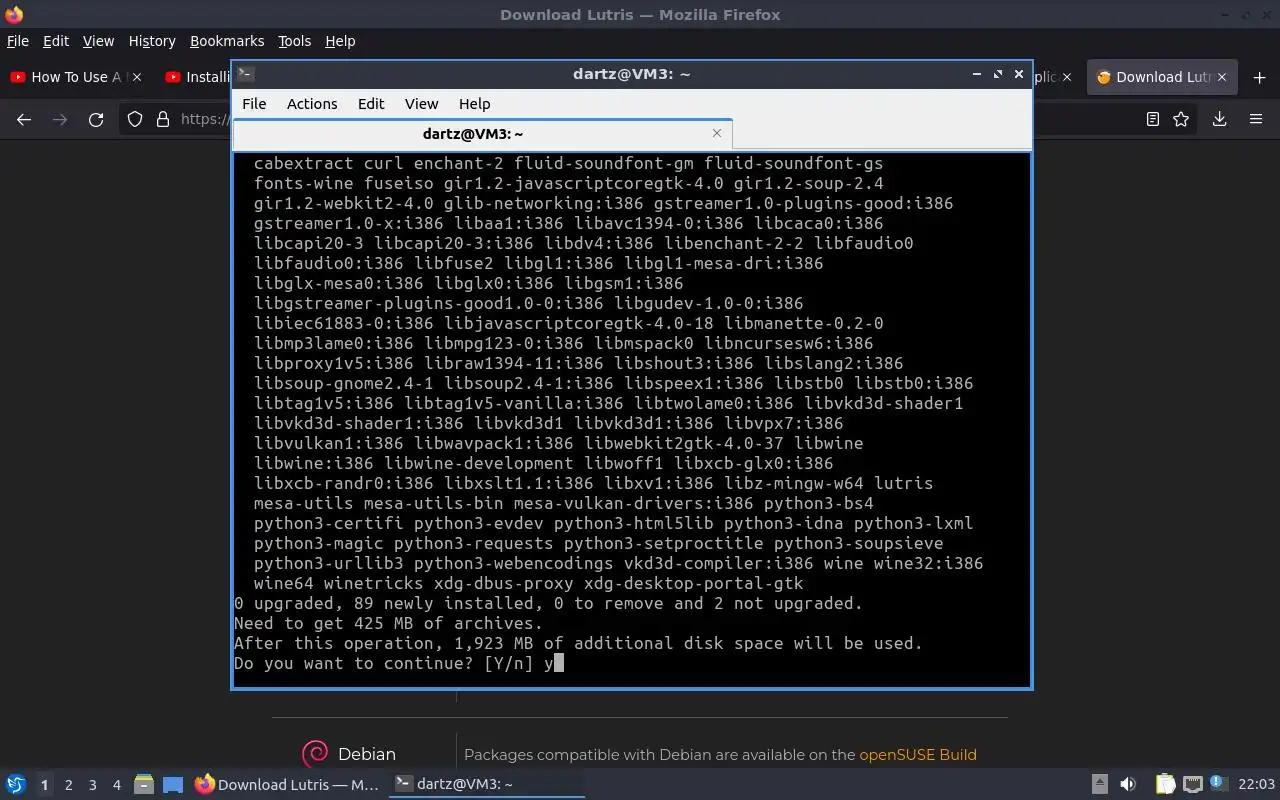Select the dartz@VM3 terminal tab
Image resolution: width=1280 pixels, height=800 pixels.
point(483,133)
